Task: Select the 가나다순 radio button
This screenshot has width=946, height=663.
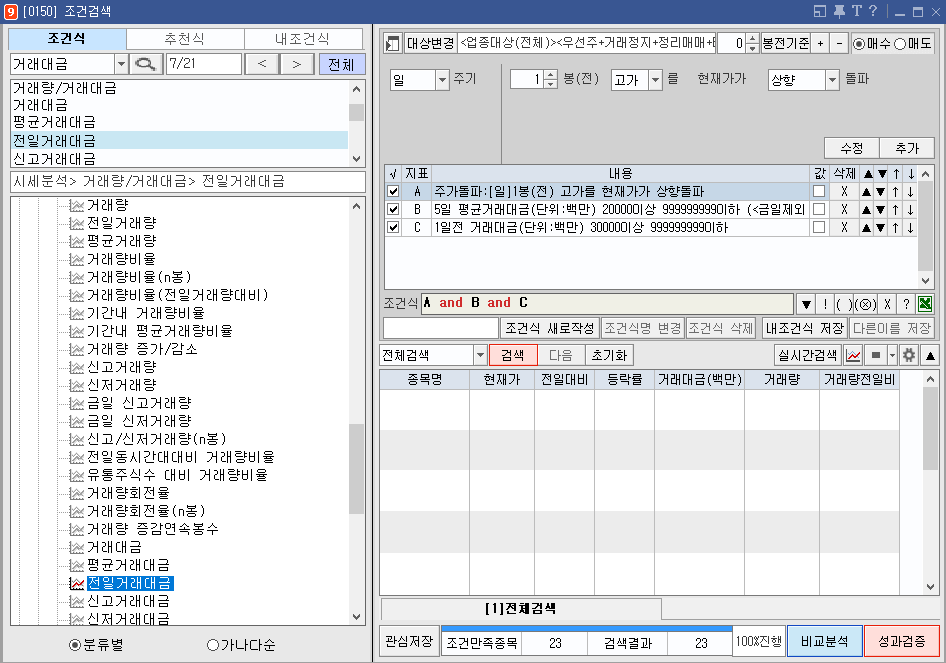Action: 212,645
